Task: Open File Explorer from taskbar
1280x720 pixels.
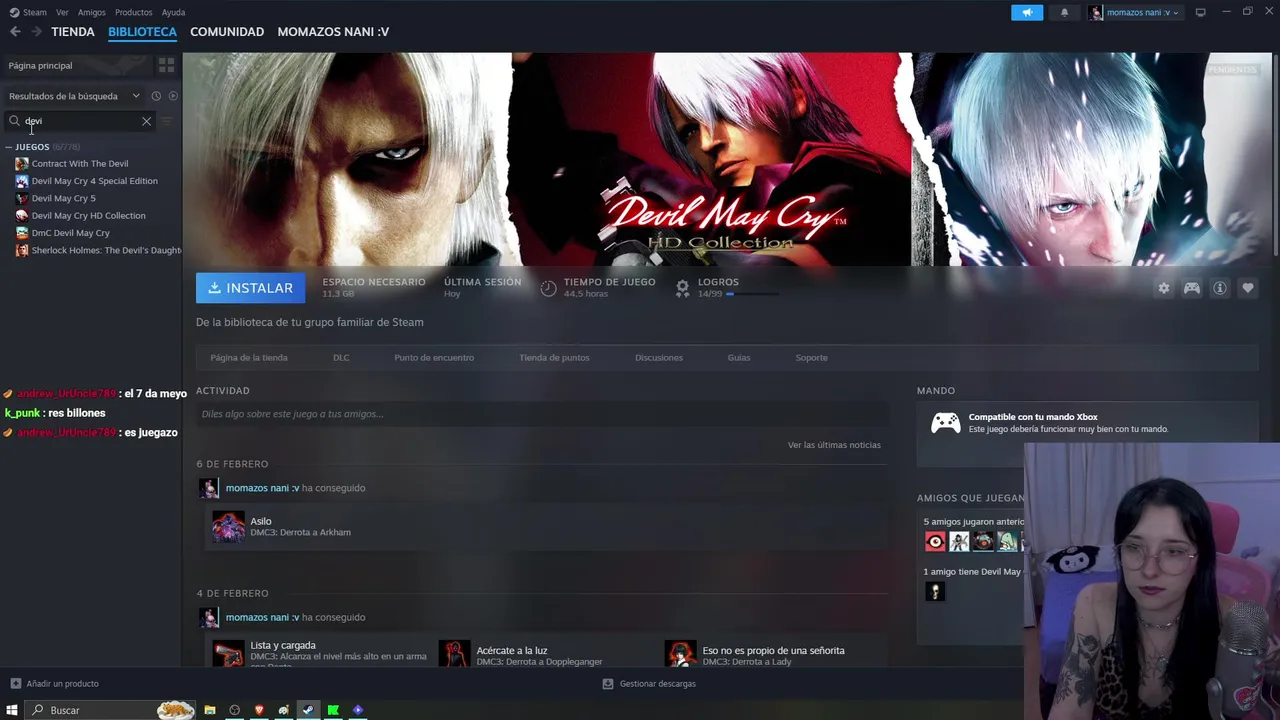Action: pyautogui.click(x=210, y=710)
